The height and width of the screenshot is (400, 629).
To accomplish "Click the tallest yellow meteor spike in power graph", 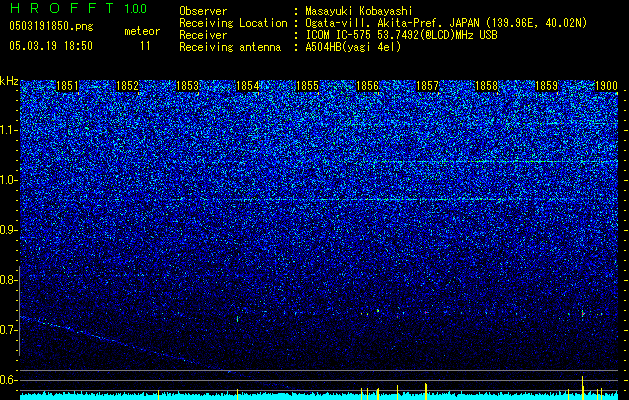I will (582, 388).
